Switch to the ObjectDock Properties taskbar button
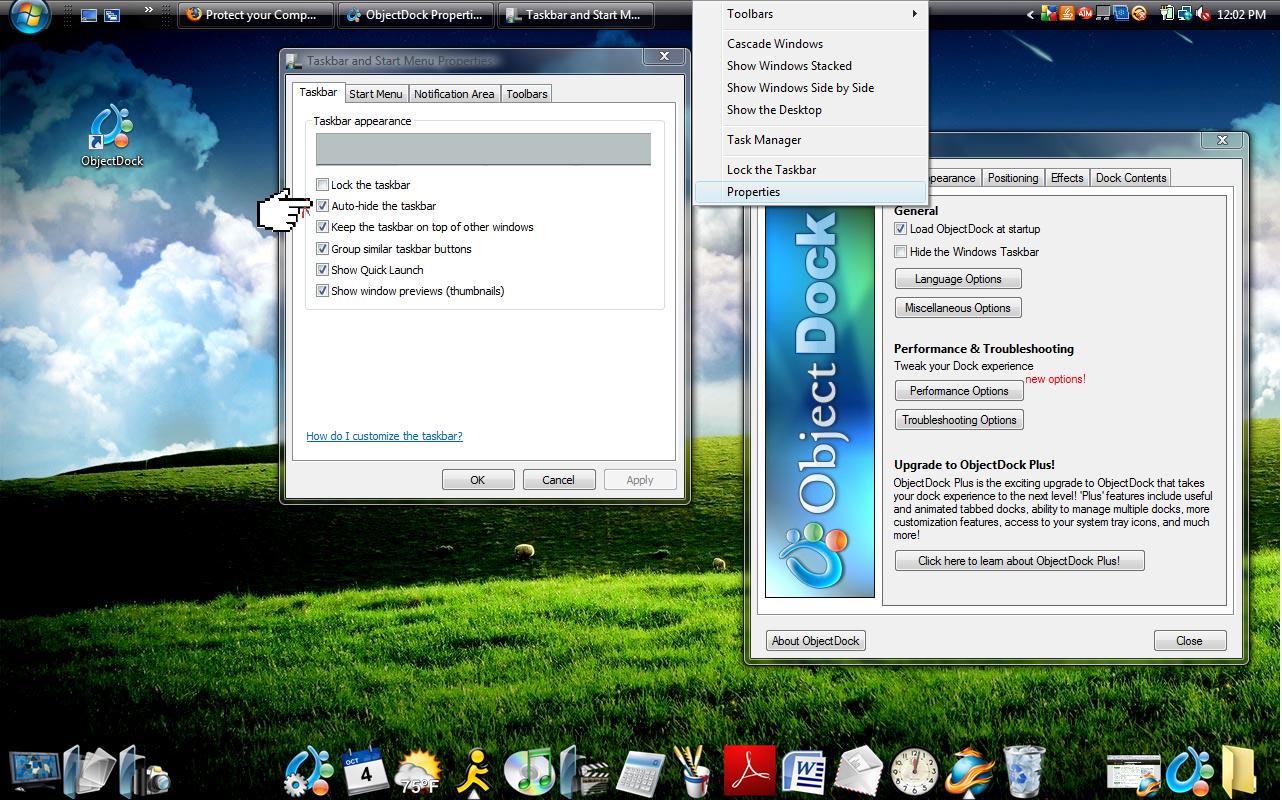The image size is (1282, 800). [416, 15]
